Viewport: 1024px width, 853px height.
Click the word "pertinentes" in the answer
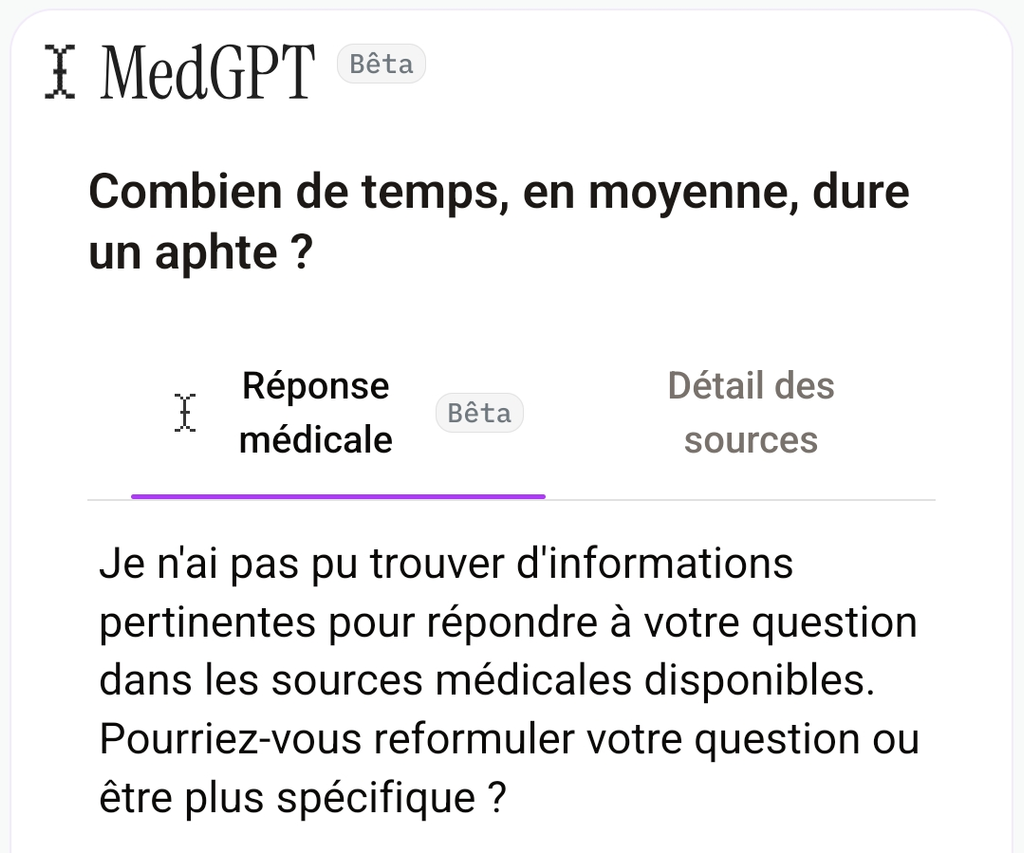pos(205,622)
